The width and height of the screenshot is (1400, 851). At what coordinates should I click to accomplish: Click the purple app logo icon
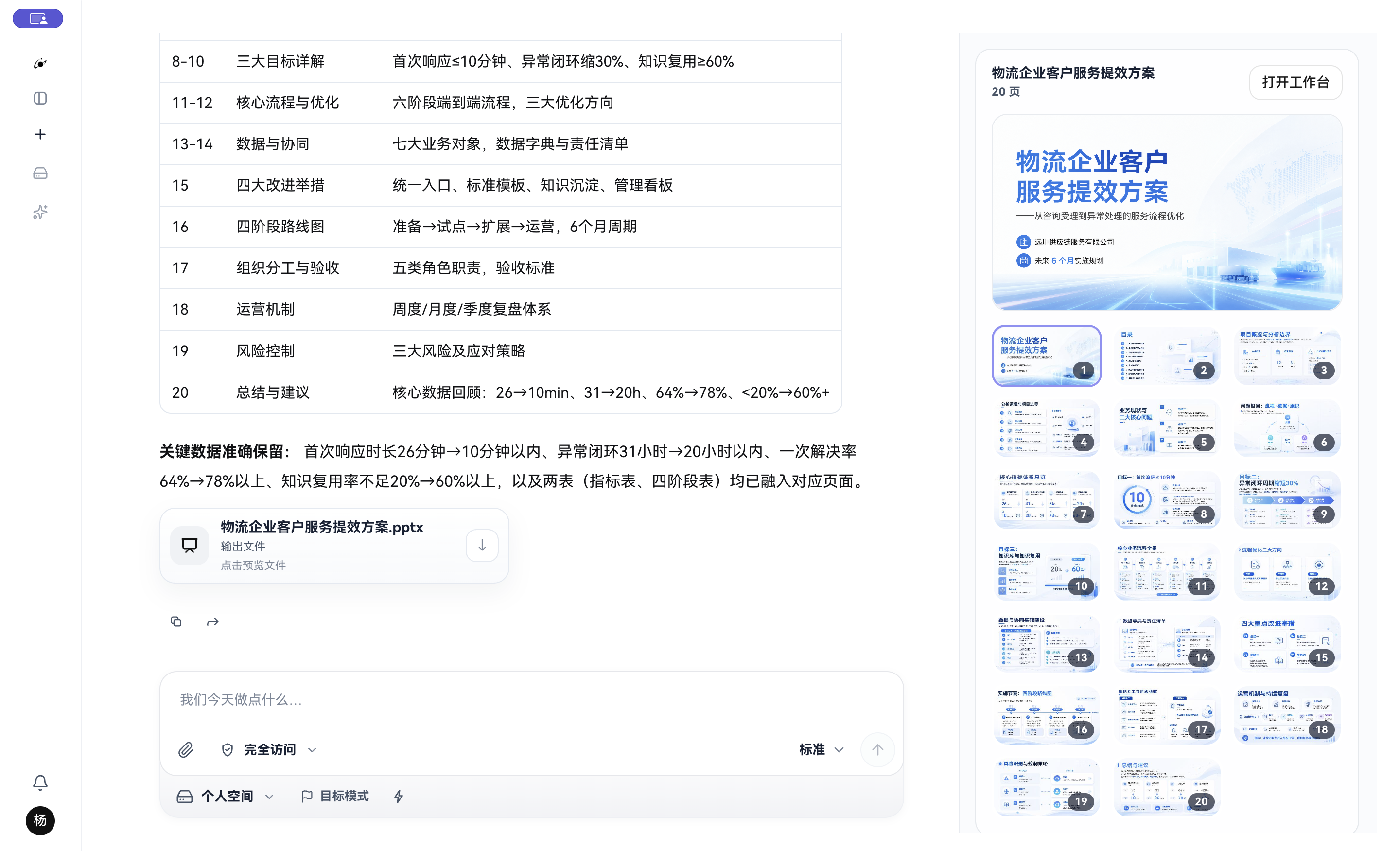pyautogui.click(x=38, y=19)
